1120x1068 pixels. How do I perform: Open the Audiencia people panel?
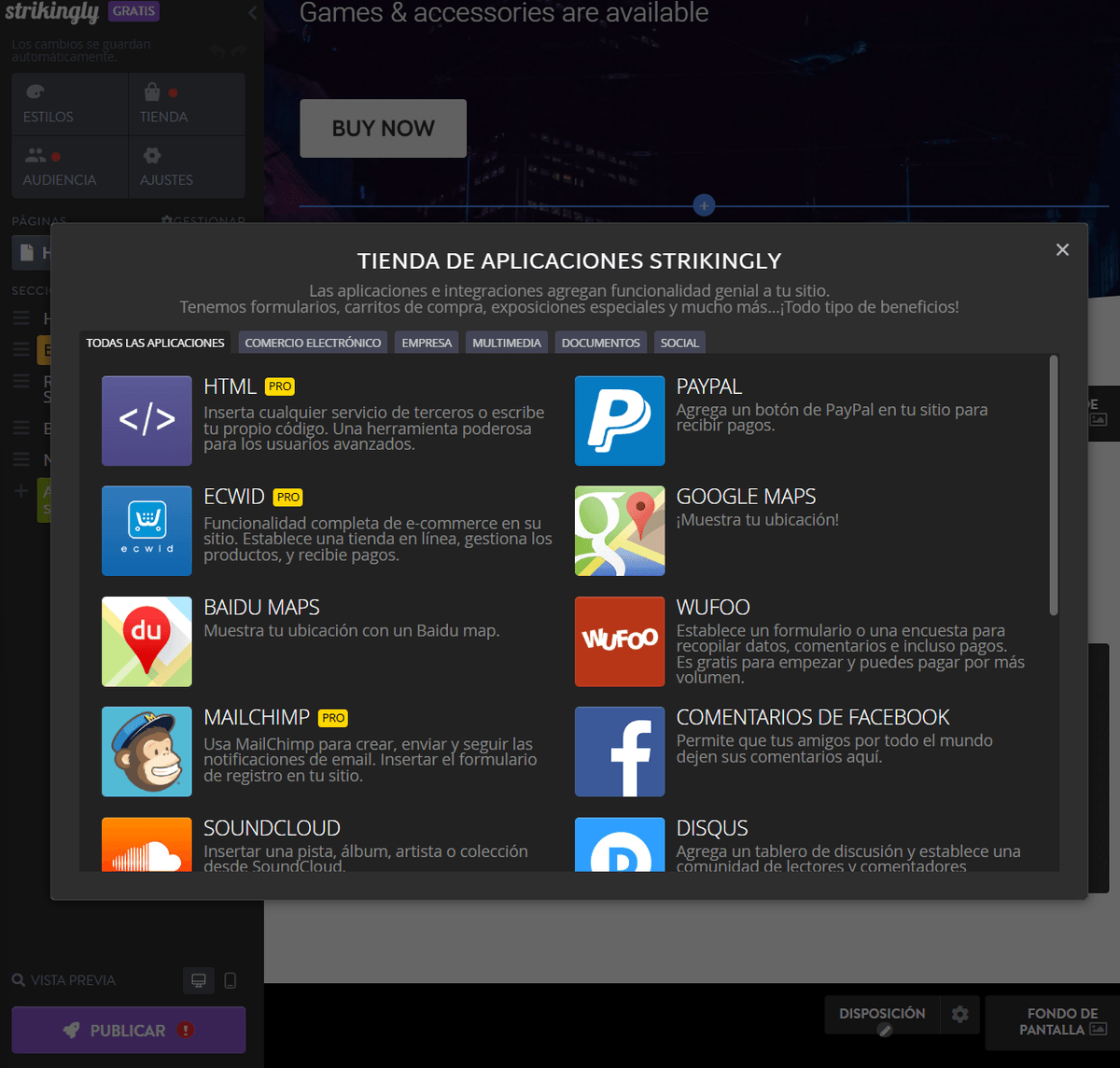tap(70, 167)
